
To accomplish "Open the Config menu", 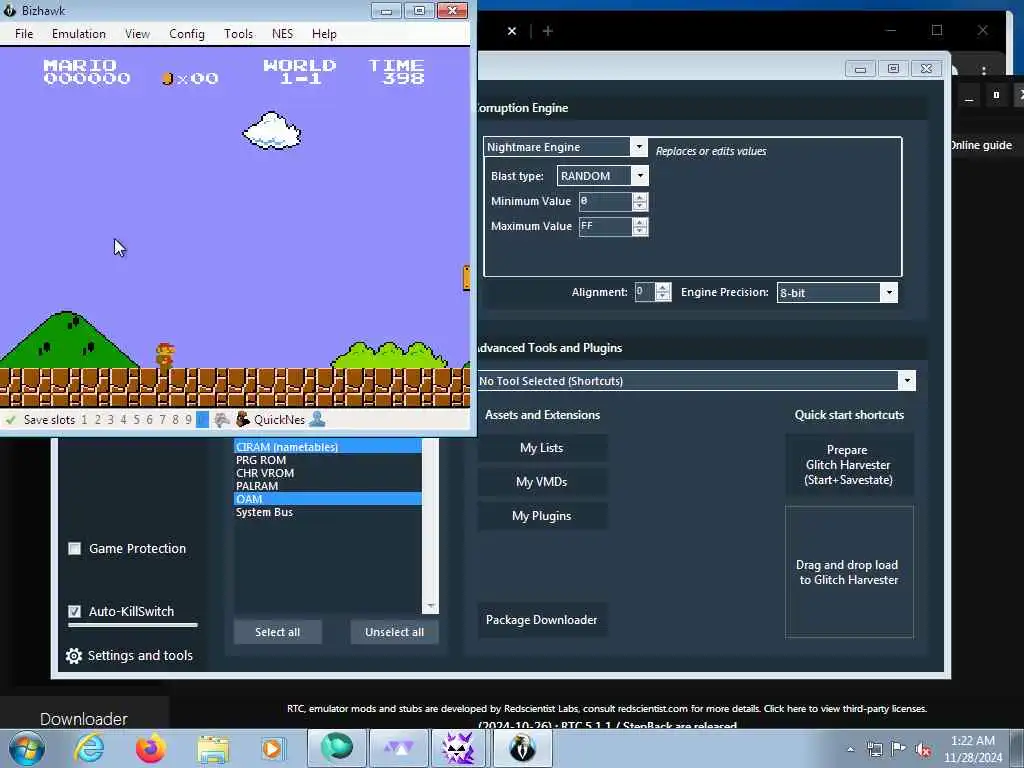I will coord(187,34).
